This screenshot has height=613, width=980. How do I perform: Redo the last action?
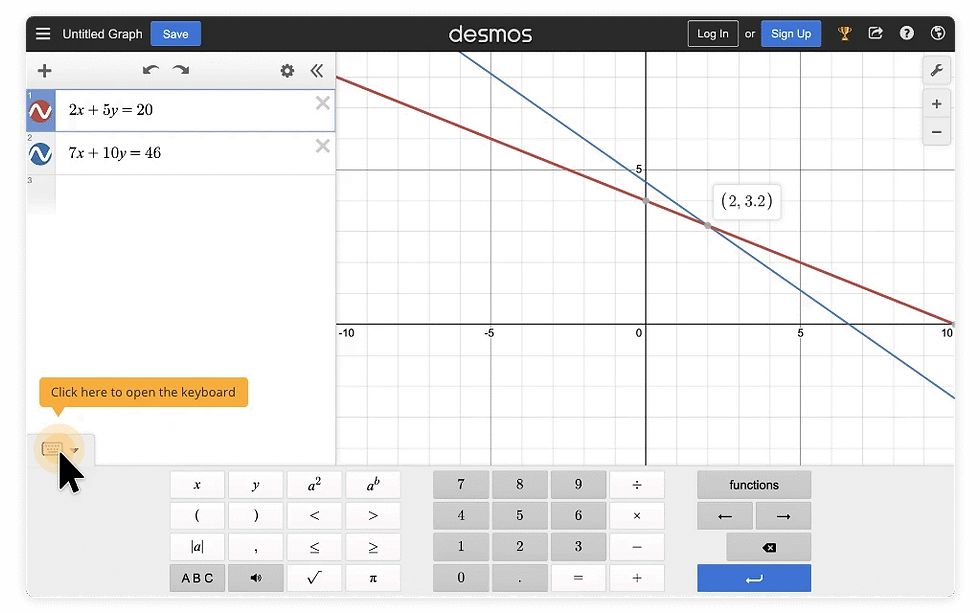click(x=181, y=70)
